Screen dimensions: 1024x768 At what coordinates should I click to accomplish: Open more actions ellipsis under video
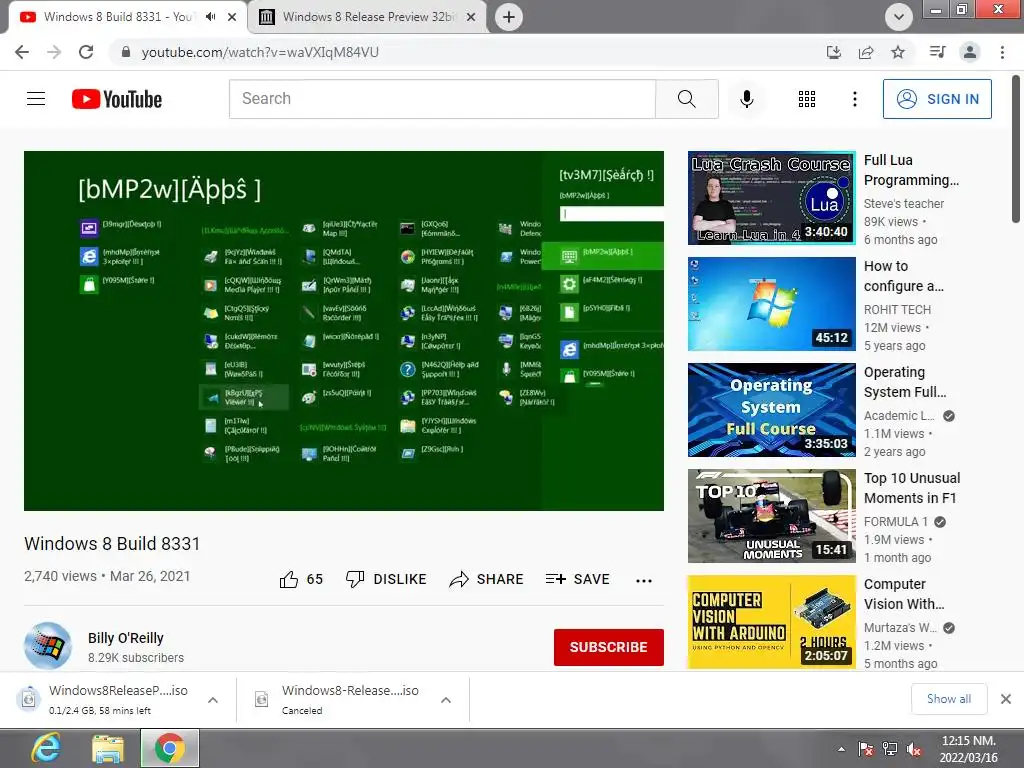click(x=644, y=581)
